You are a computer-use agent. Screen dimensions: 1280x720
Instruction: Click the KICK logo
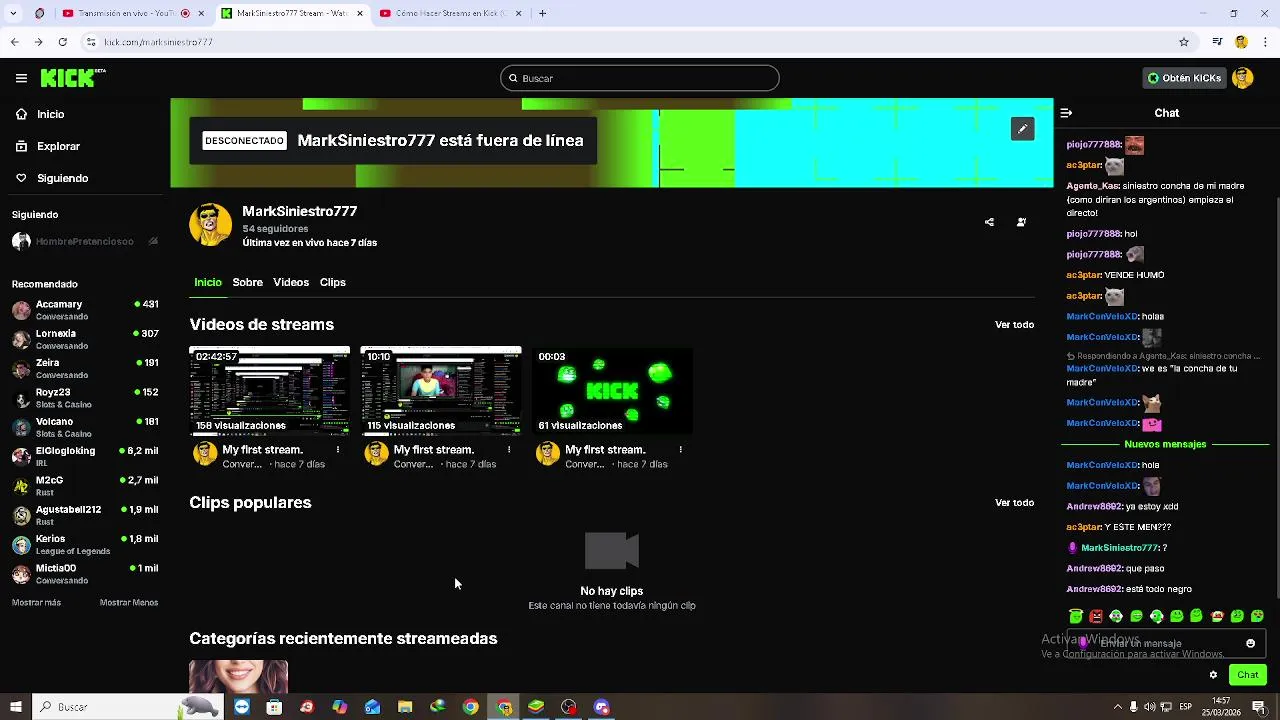click(73, 78)
